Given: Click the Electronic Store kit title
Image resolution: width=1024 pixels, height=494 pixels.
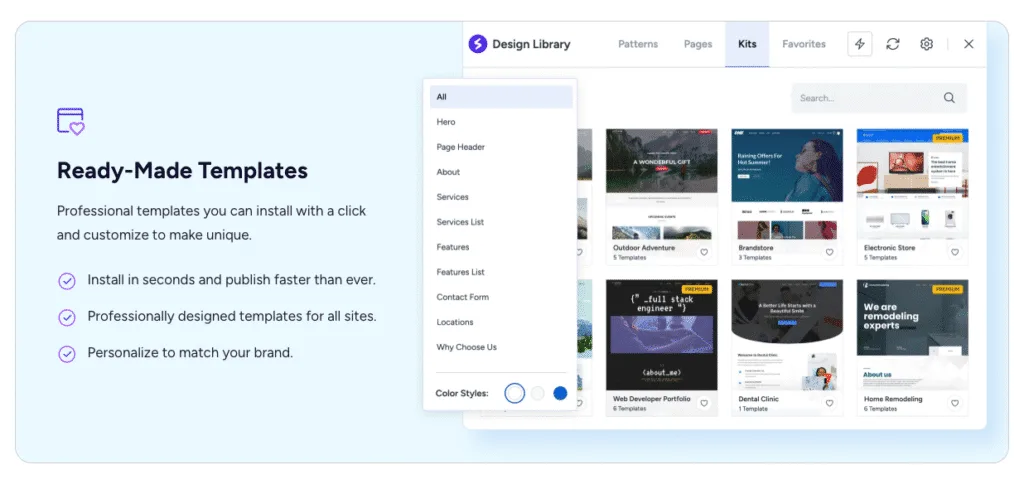Looking at the screenshot, I should [889, 248].
